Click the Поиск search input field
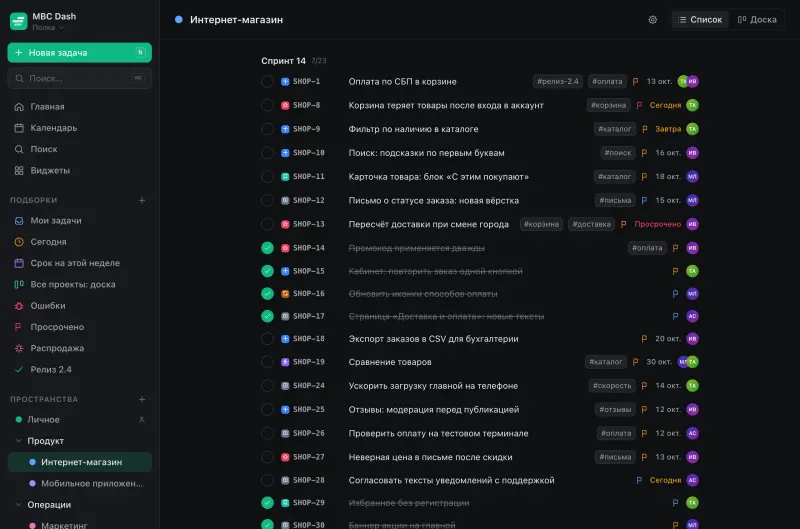Viewport: 800px width, 529px height. pyautogui.click(x=80, y=79)
